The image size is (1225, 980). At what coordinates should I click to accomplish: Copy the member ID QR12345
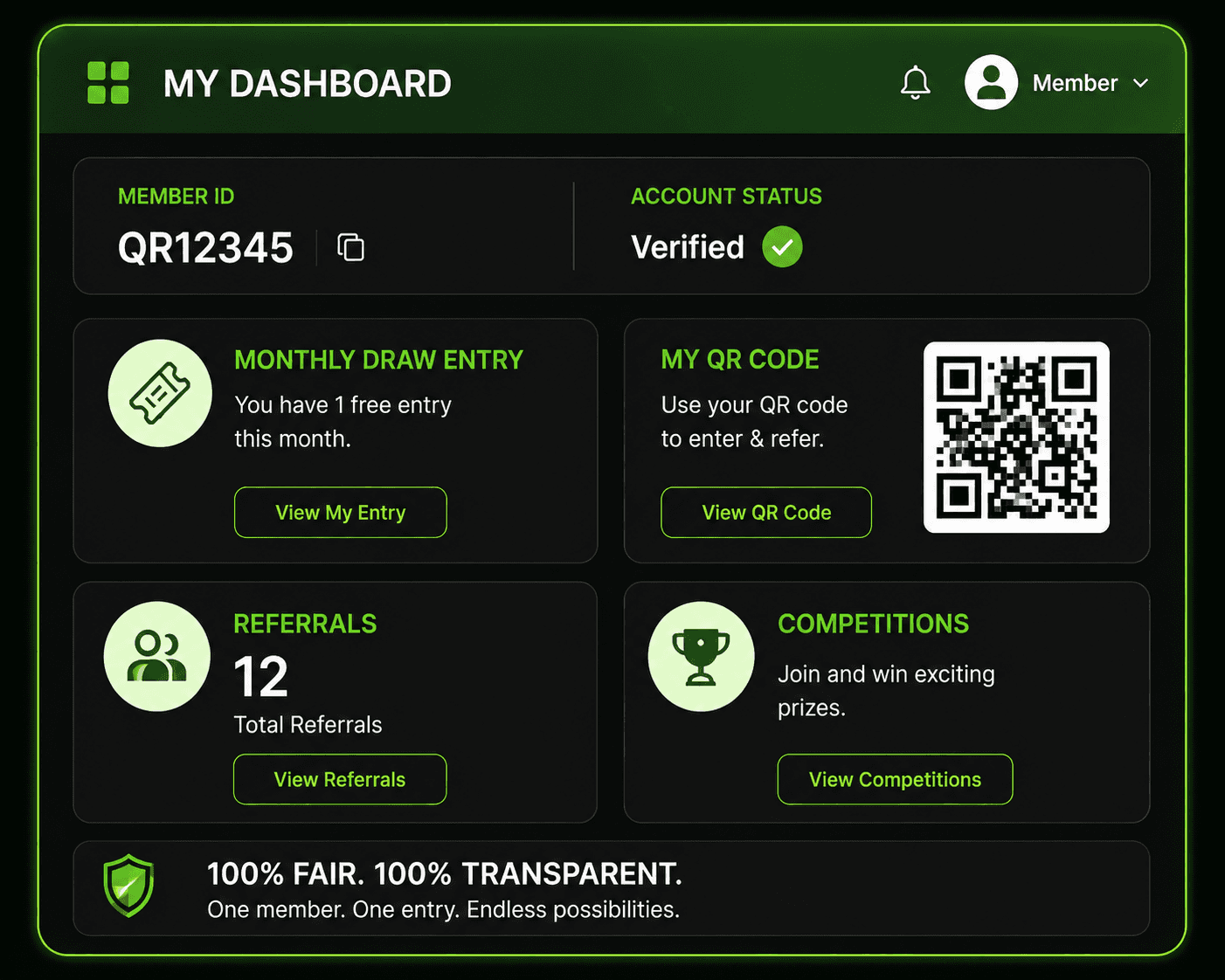350,247
